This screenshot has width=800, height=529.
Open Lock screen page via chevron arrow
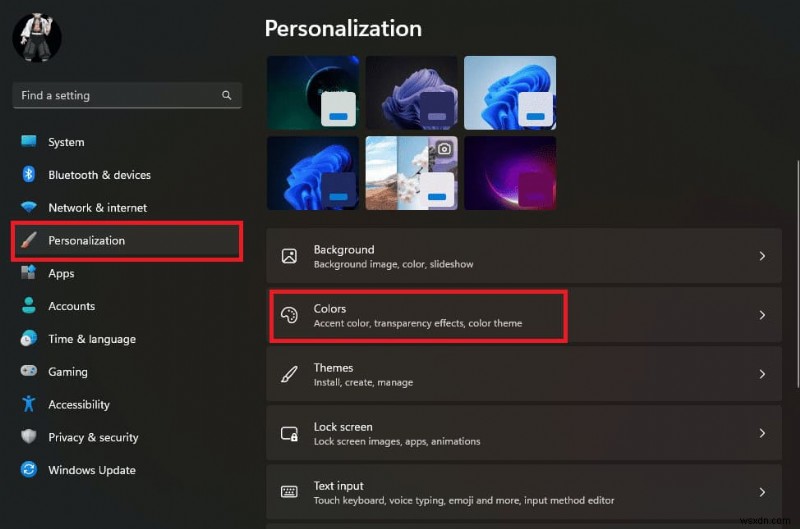(762, 434)
